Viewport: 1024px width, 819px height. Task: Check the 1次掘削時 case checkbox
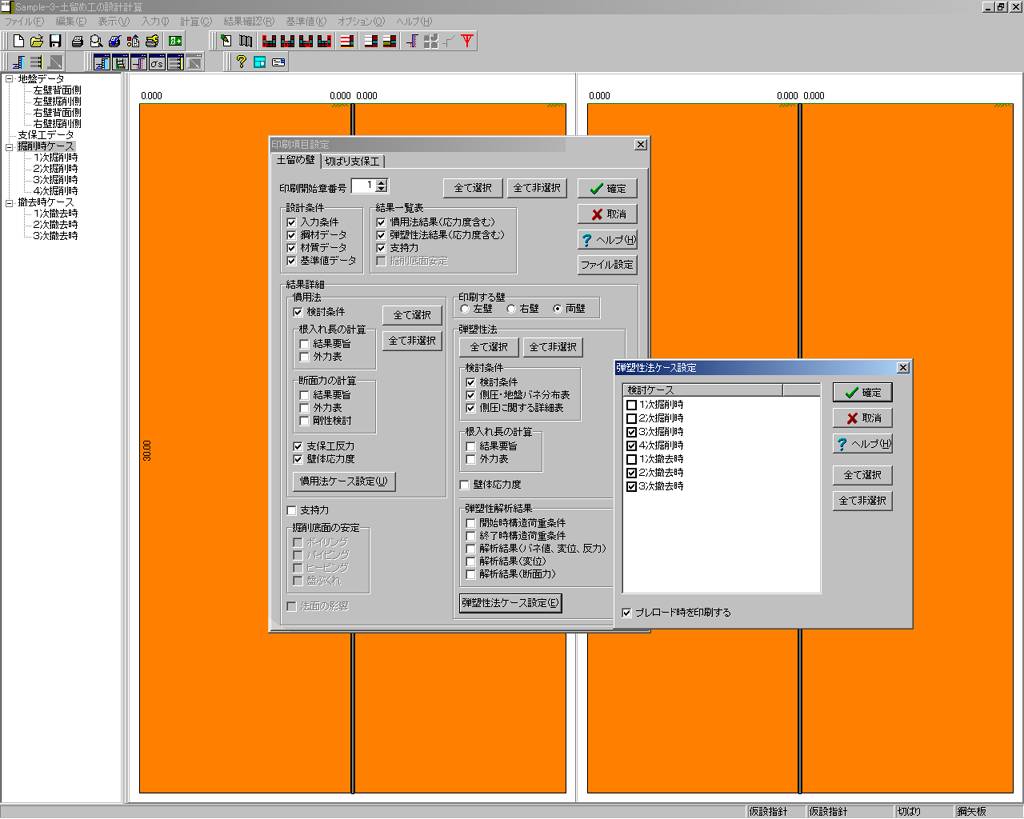(x=631, y=405)
